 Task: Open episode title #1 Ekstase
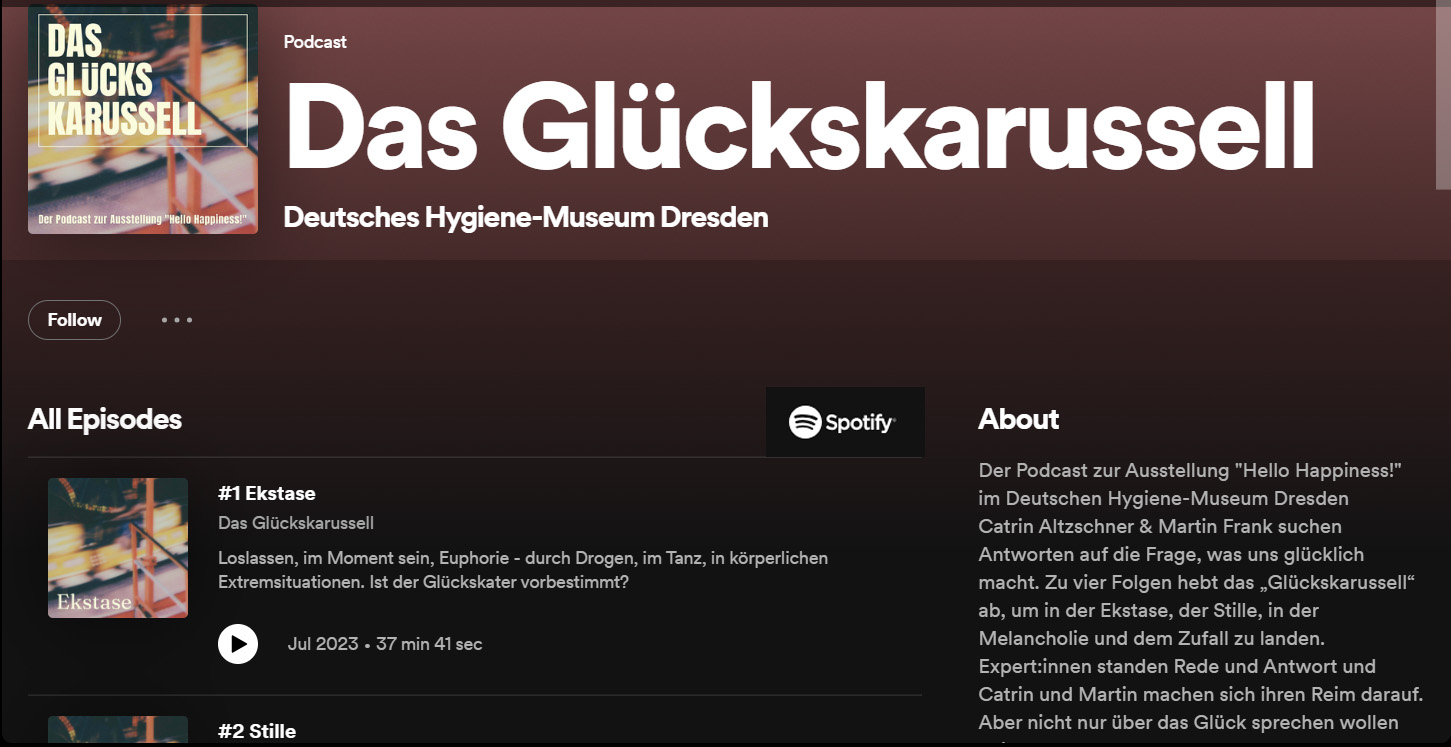(267, 493)
